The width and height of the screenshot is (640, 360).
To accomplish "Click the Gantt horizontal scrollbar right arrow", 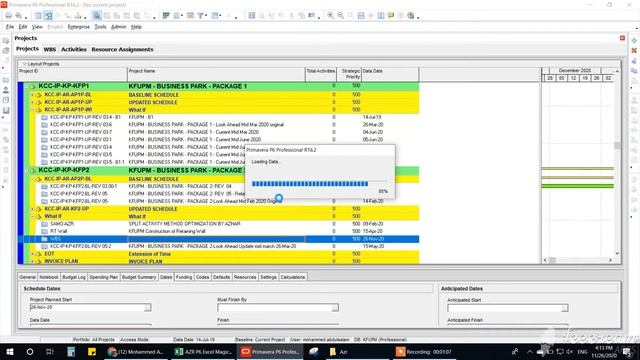I will coord(610,260).
